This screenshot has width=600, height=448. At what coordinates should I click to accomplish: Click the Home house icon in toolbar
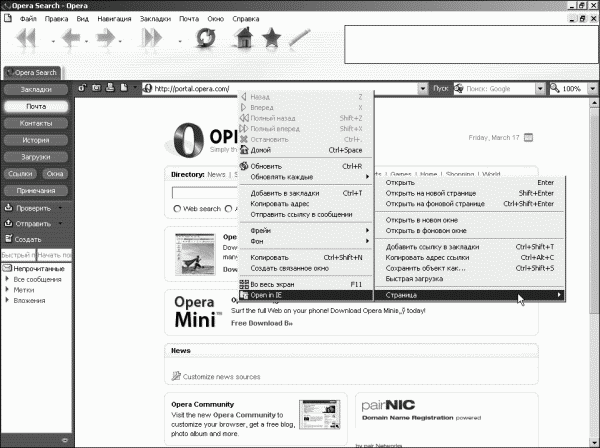click(x=243, y=37)
